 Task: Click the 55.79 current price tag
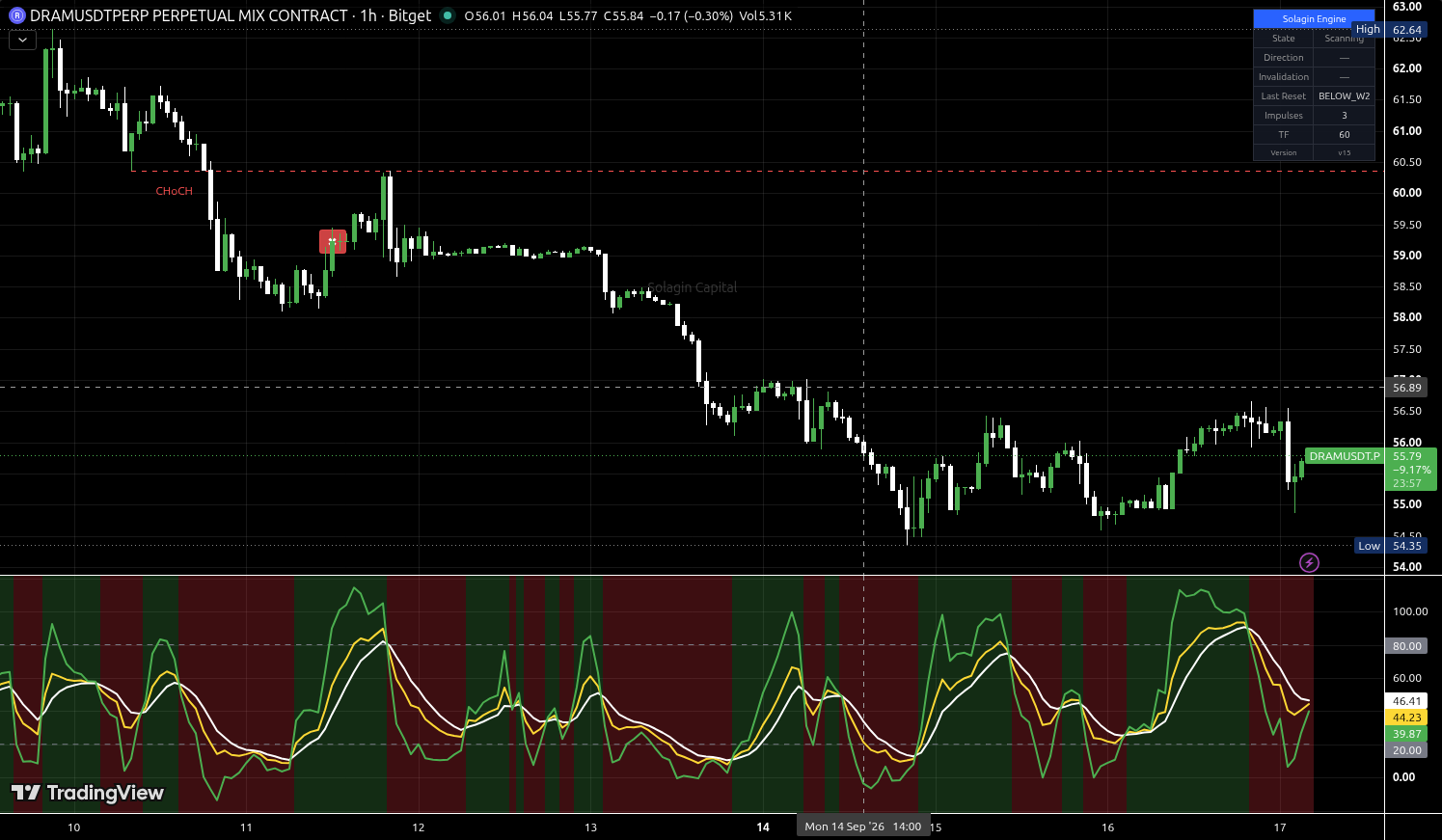point(1407,456)
